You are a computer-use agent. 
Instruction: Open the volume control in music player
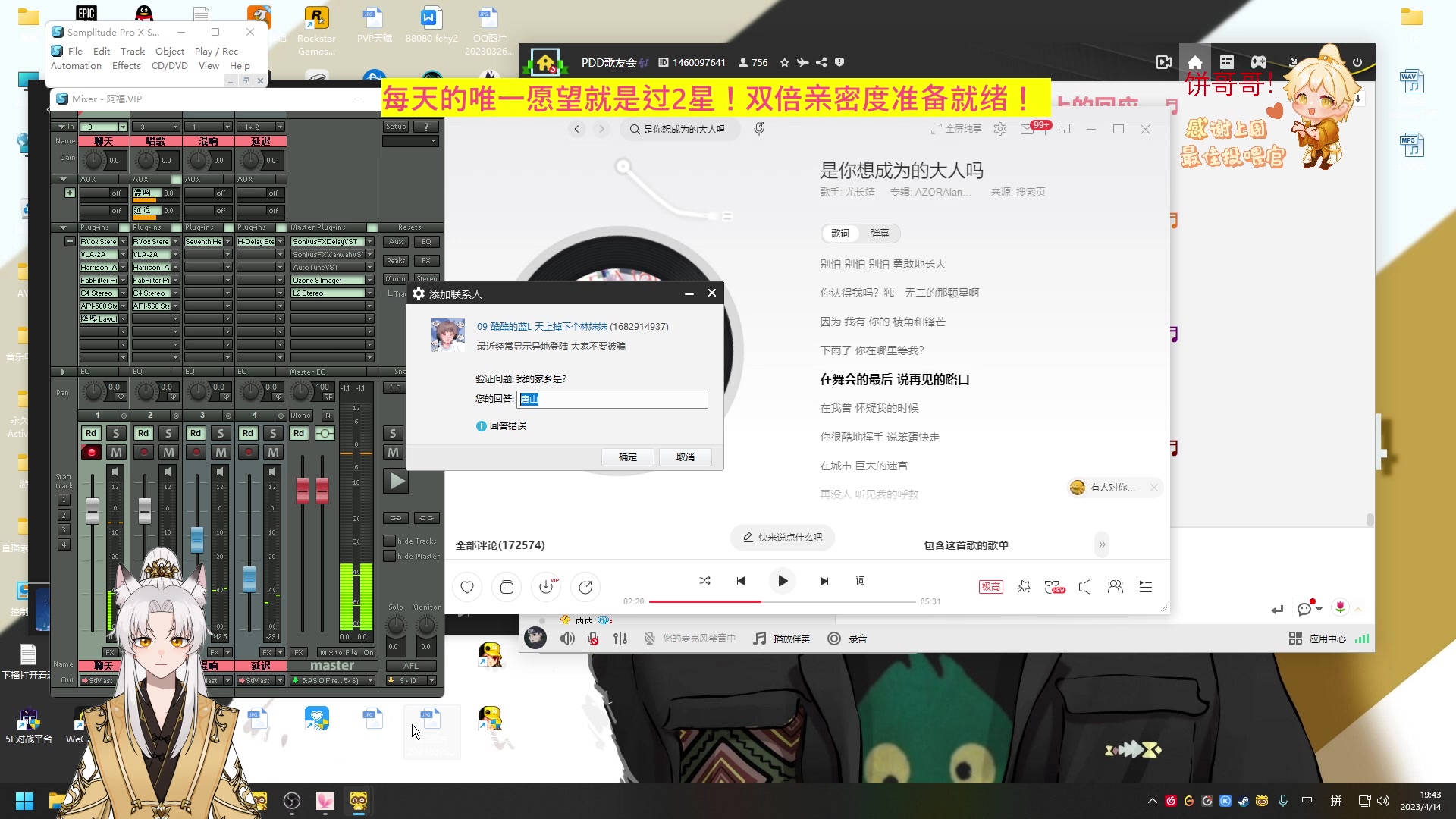click(1085, 587)
